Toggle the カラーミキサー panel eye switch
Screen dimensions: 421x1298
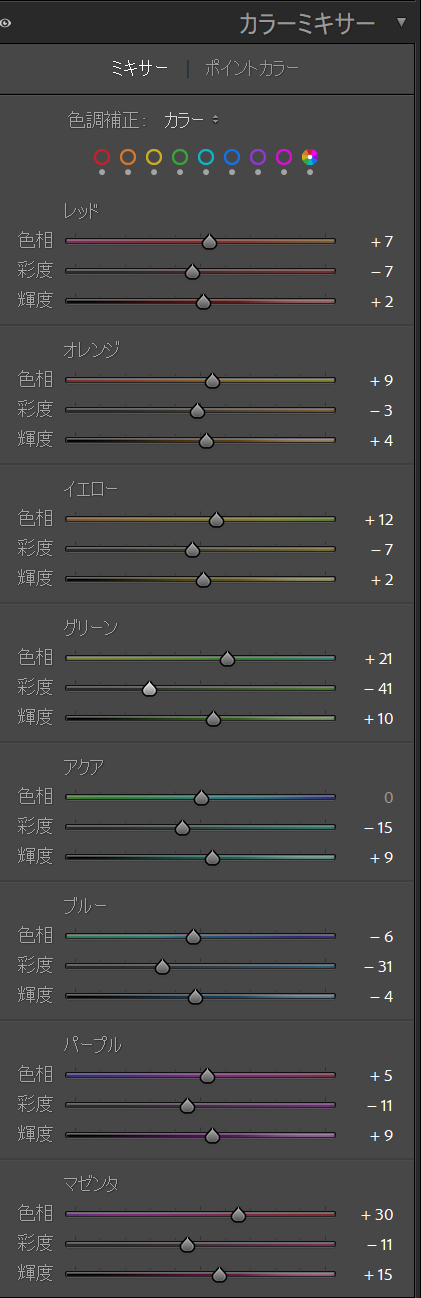coord(5,22)
